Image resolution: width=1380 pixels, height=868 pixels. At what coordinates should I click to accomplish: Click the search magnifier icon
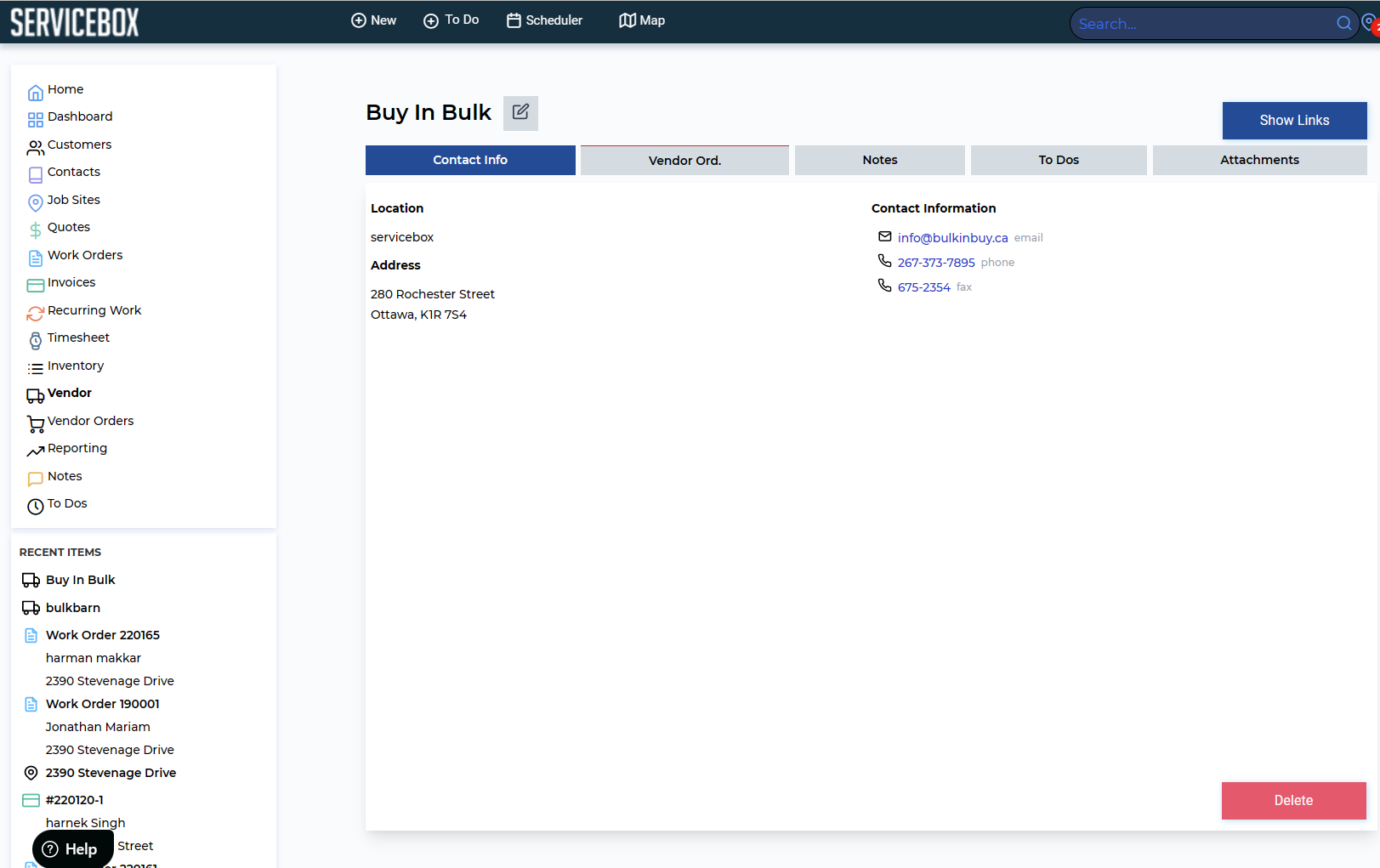1343,24
